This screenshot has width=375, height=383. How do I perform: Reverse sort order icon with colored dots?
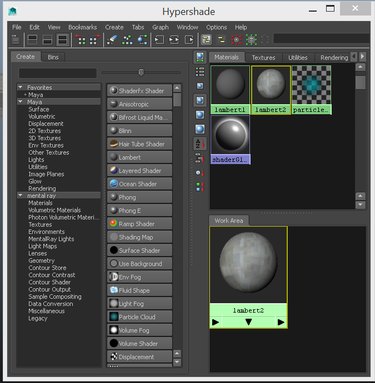(x=200, y=187)
